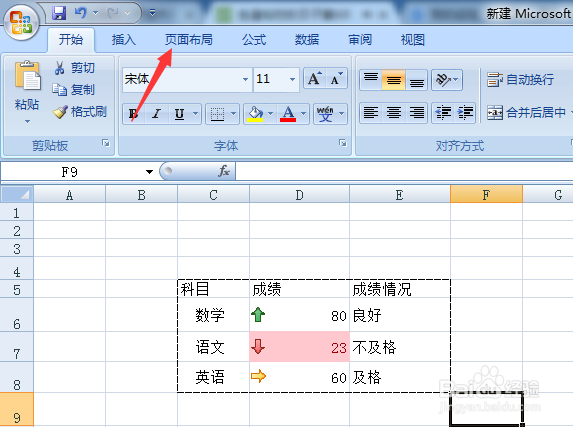The height and width of the screenshot is (427, 573).
Task: Undo the last action
Action: pyautogui.click(x=81, y=13)
